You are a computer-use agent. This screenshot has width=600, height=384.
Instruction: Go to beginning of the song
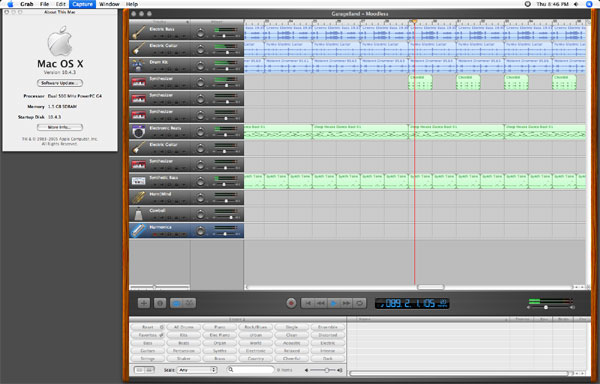[x=307, y=303]
